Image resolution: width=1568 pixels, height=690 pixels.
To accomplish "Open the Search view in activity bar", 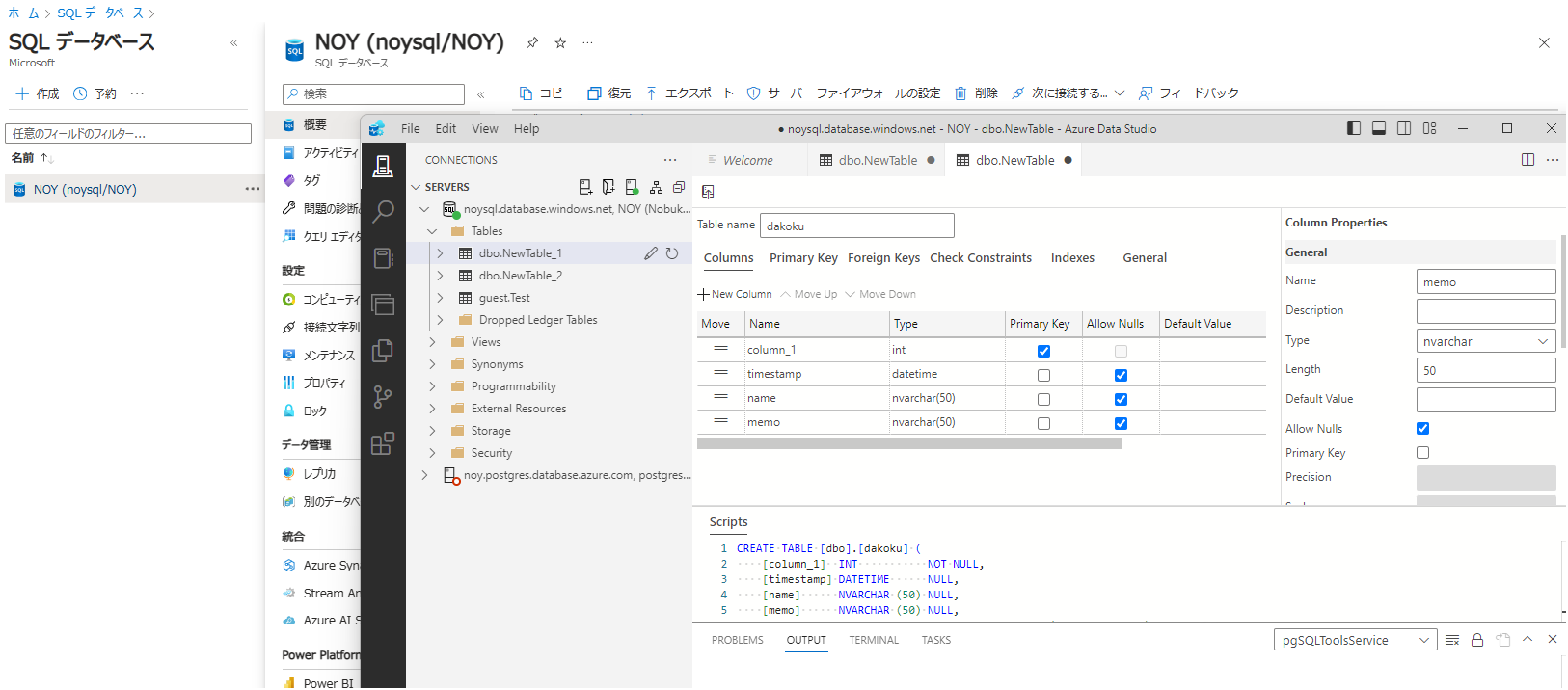I will [383, 211].
